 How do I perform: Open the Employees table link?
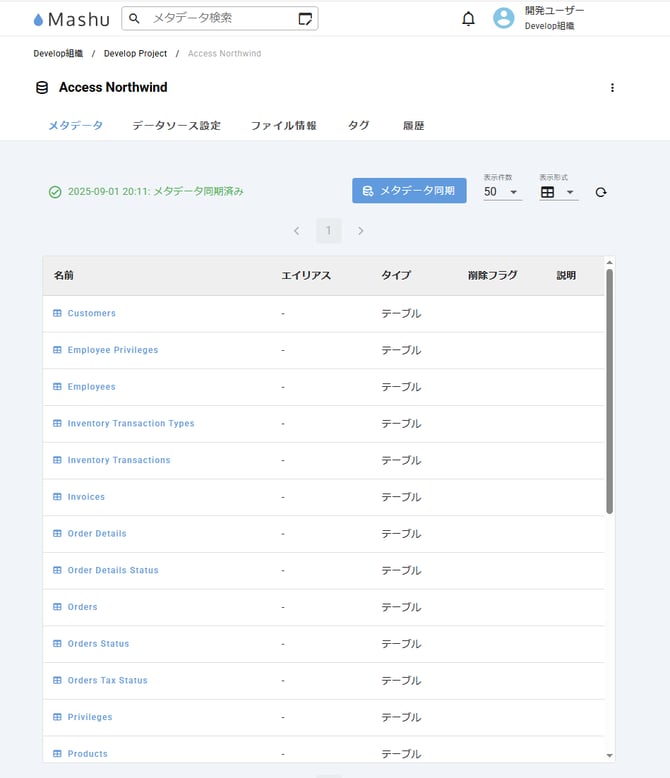[x=91, y=387]
